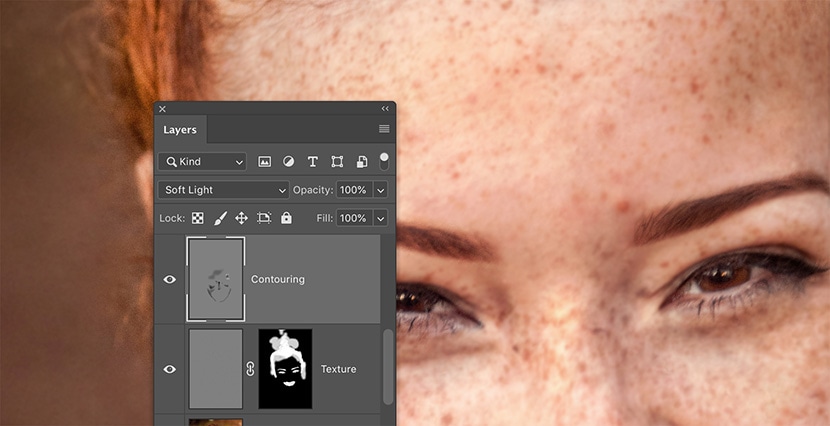Open the Layers panel flyout menu

[384, 129]
